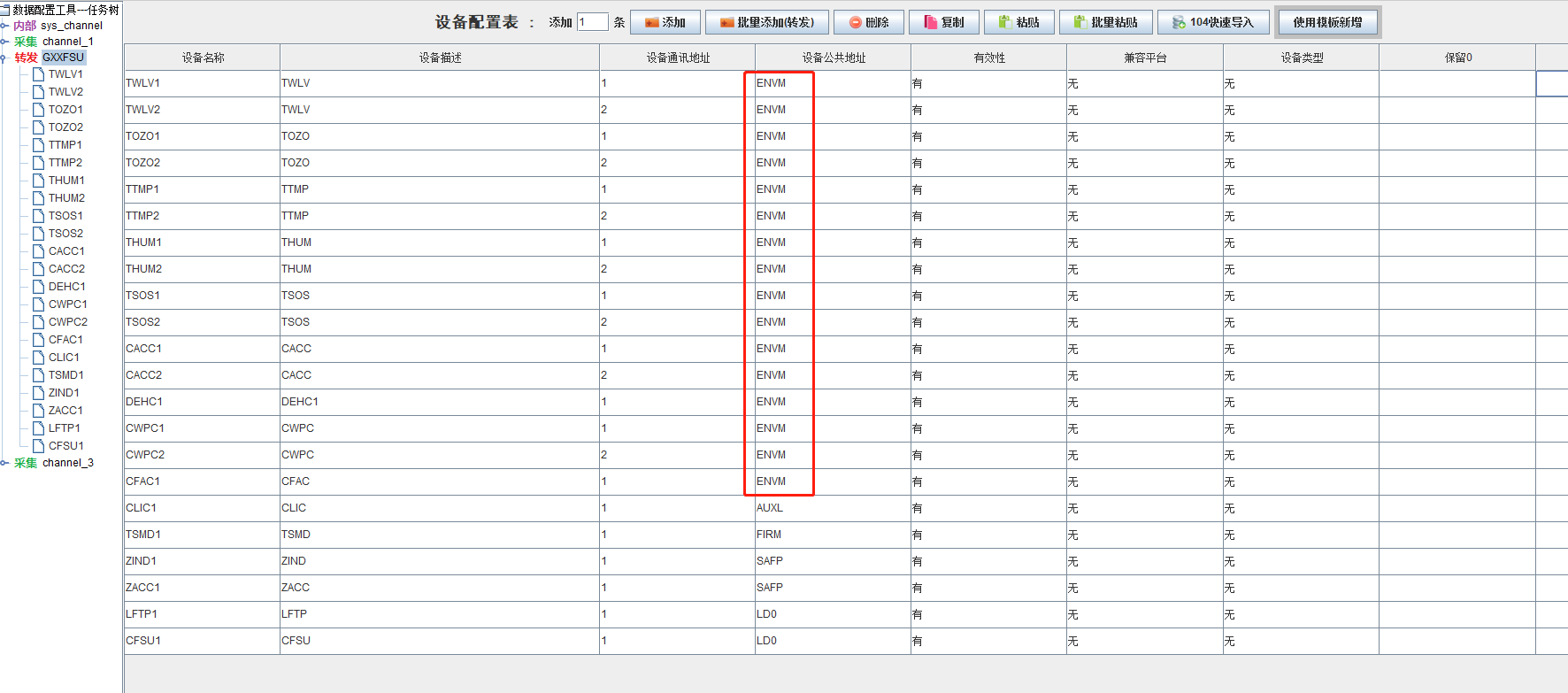The image size is (1568, 693).
Task: Click the LFTP1 name cell in table
Action: pyautogui.click(x=203, y=614)
